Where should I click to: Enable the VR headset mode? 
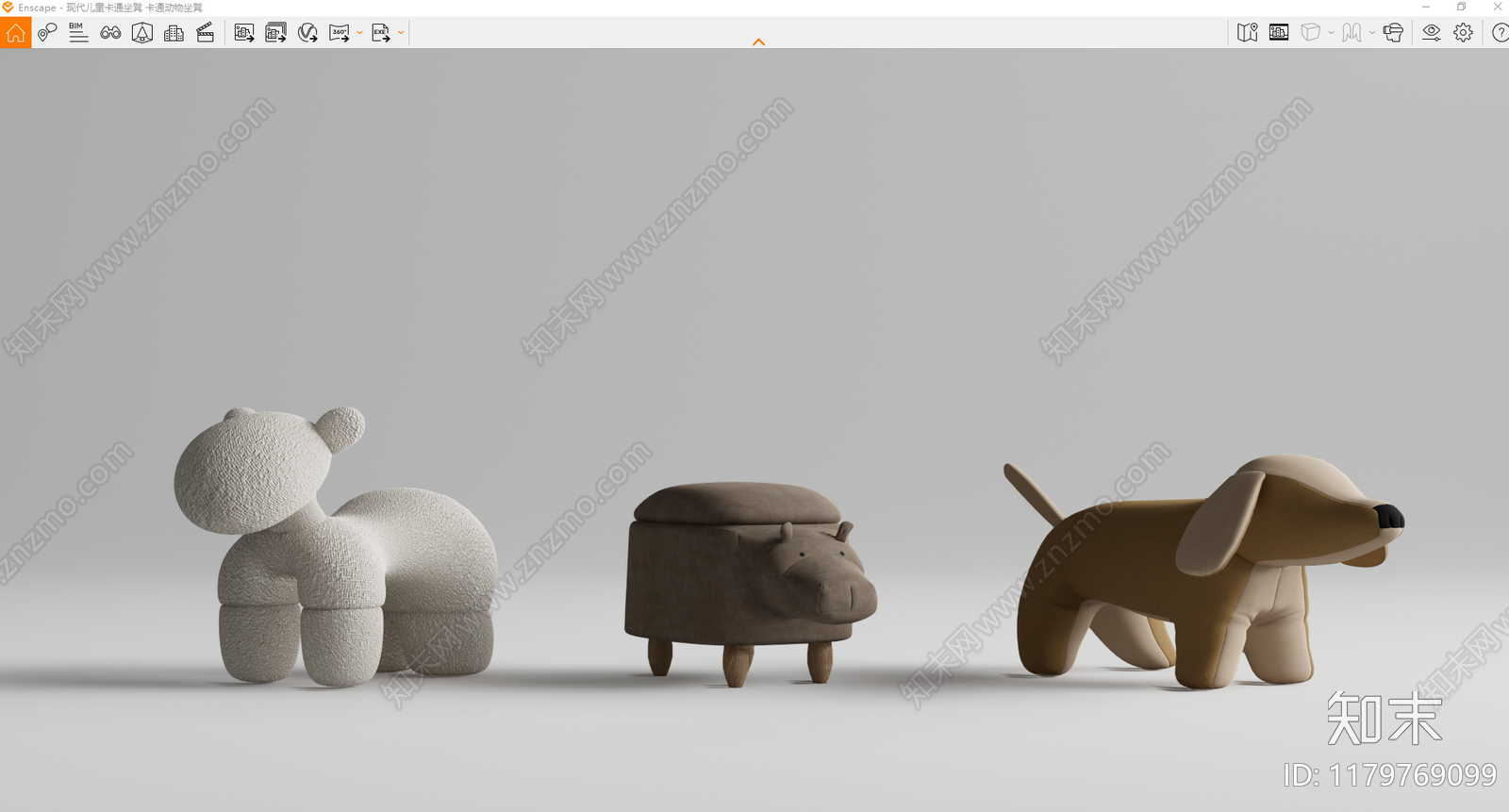pos(1393,33)
